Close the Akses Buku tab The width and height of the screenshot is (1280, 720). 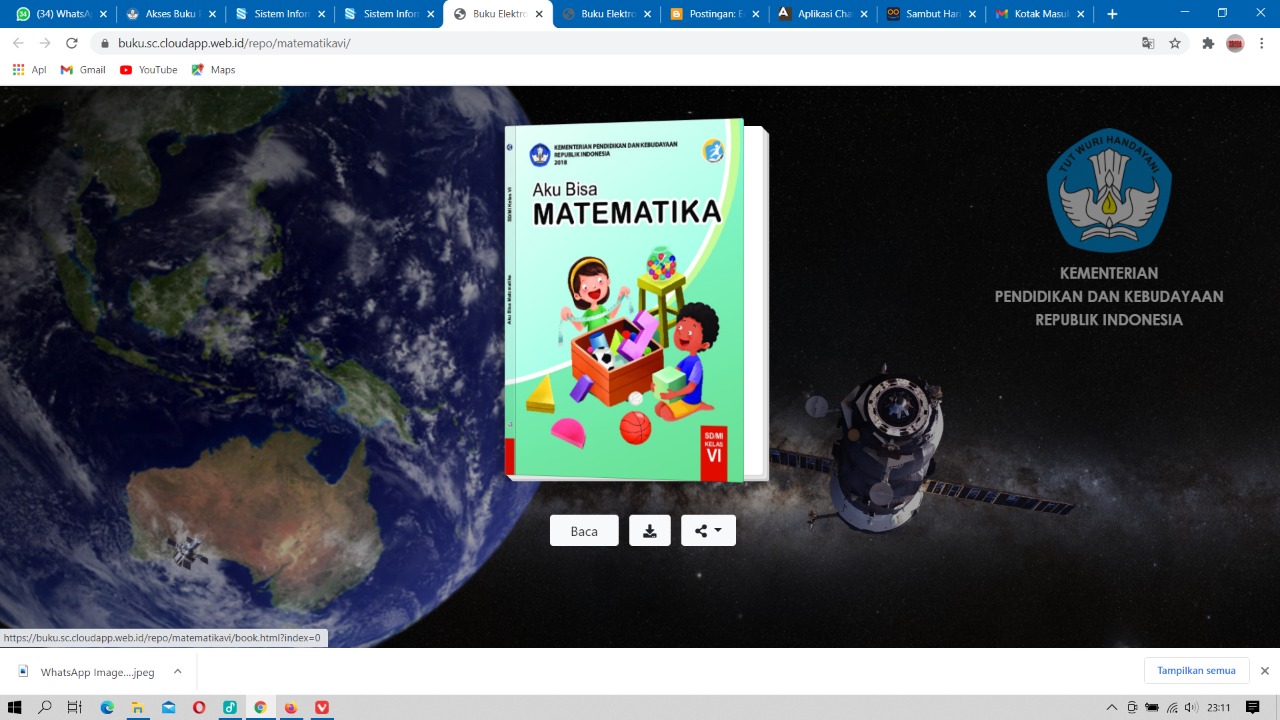click(213, 14)
